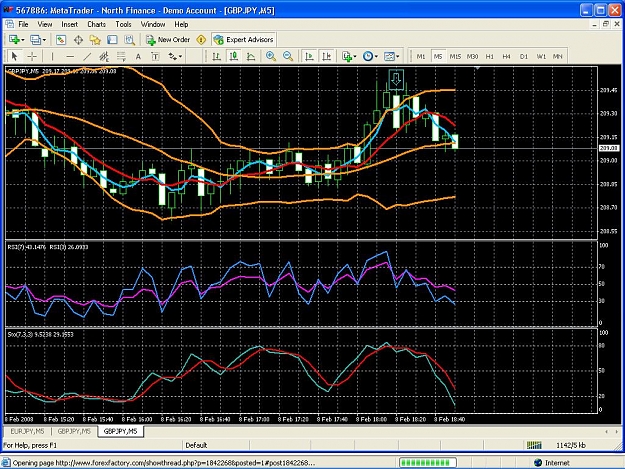
Task: Open the chart periods clock icon
Action: [368, 56]
